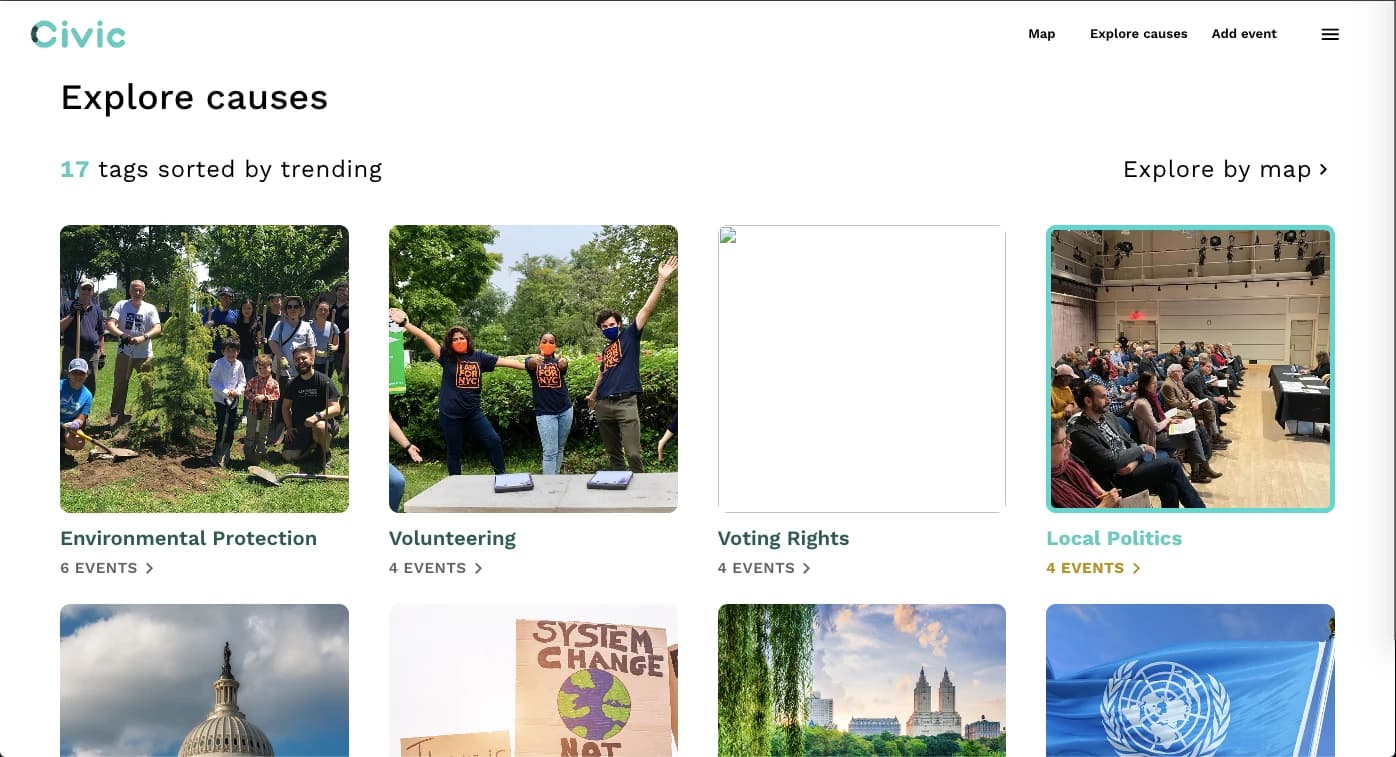Open 4 EVENTS under Volunteering

436,568
